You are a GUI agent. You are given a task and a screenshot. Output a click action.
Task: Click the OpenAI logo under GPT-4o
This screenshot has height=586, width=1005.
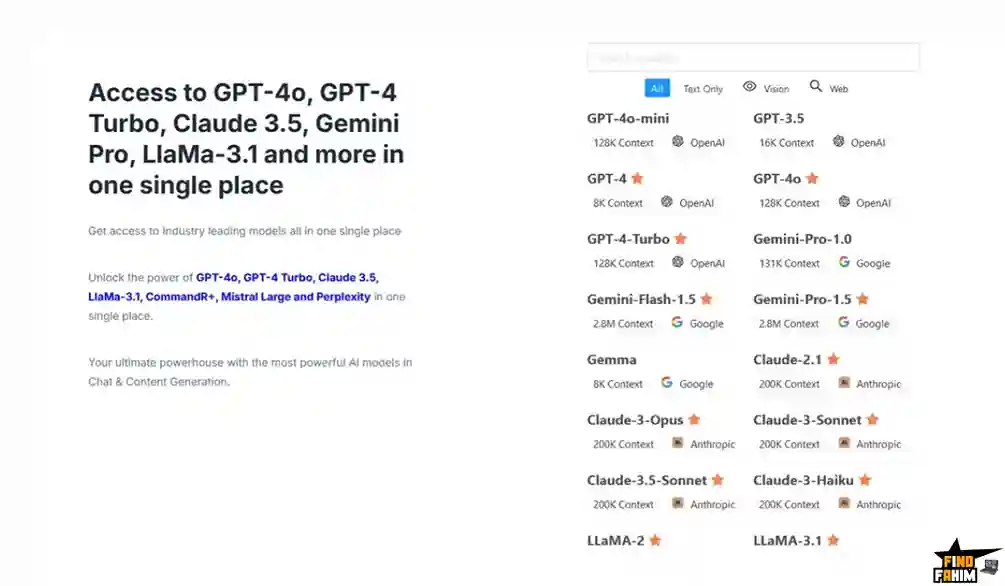coord(844,202)
